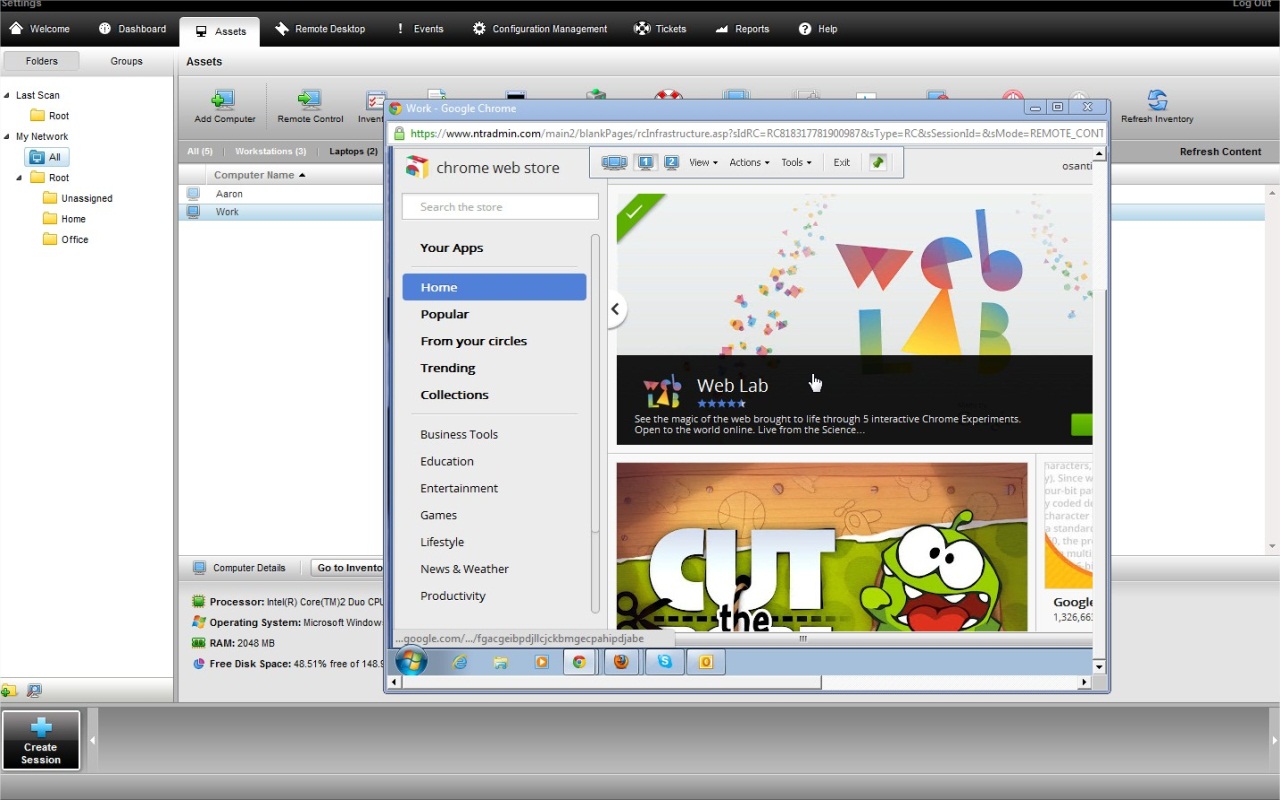The image size is (1280, 800).
Task: Click the Chrome icon on remote taskbar
Action: (579, 662)
